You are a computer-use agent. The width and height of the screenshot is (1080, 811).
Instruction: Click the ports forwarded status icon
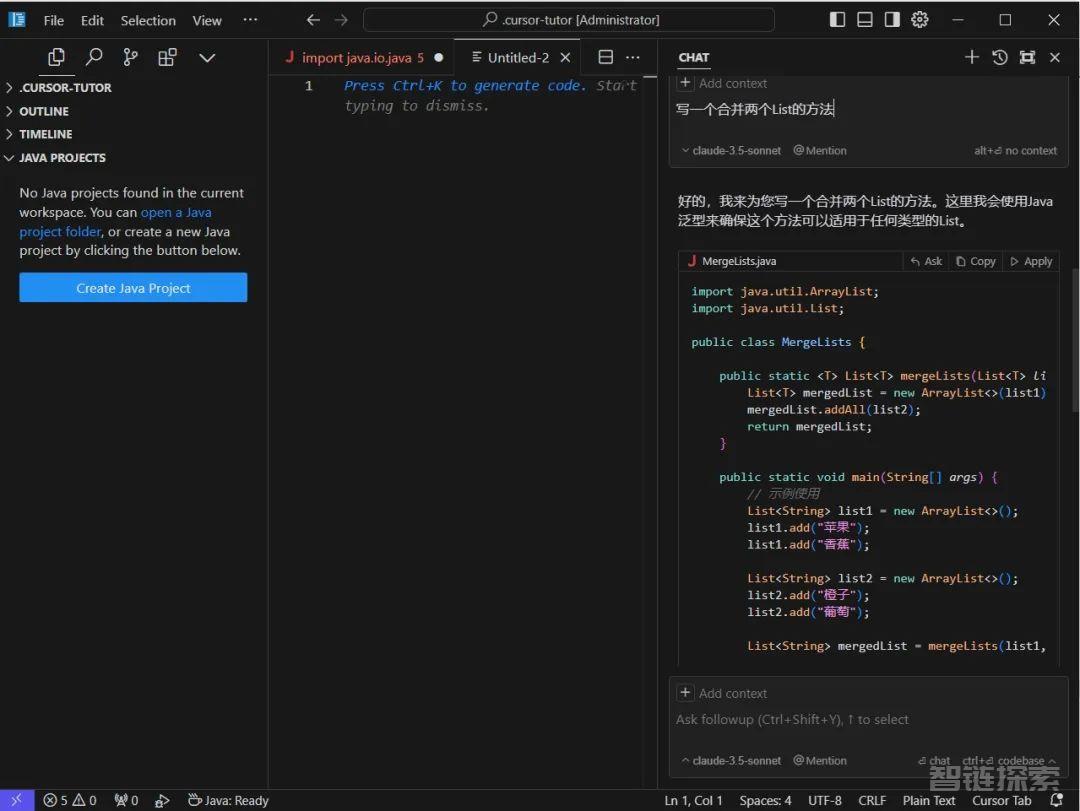click(x=127, y=800)
